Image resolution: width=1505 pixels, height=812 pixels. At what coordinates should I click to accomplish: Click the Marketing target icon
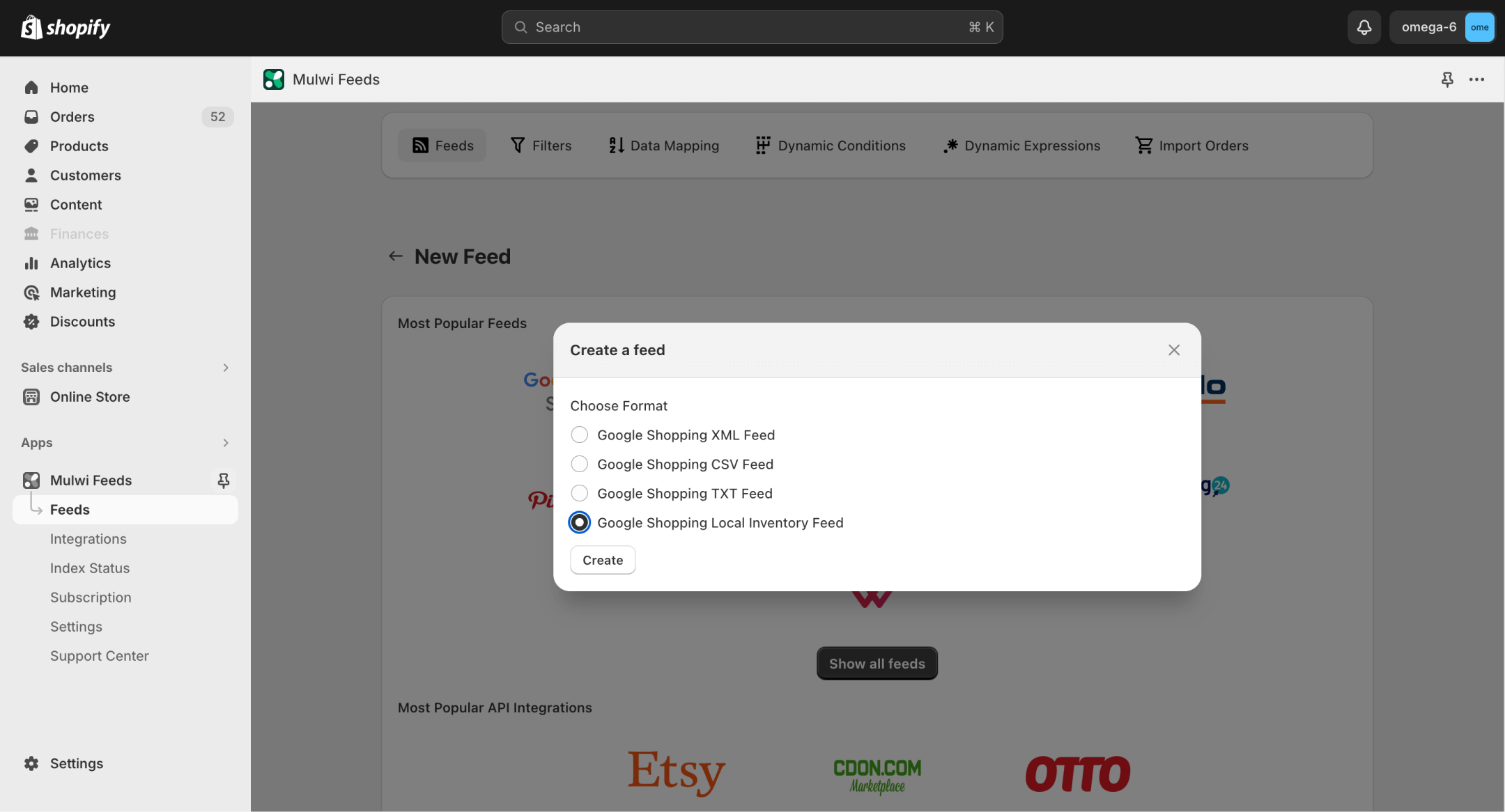31,292
